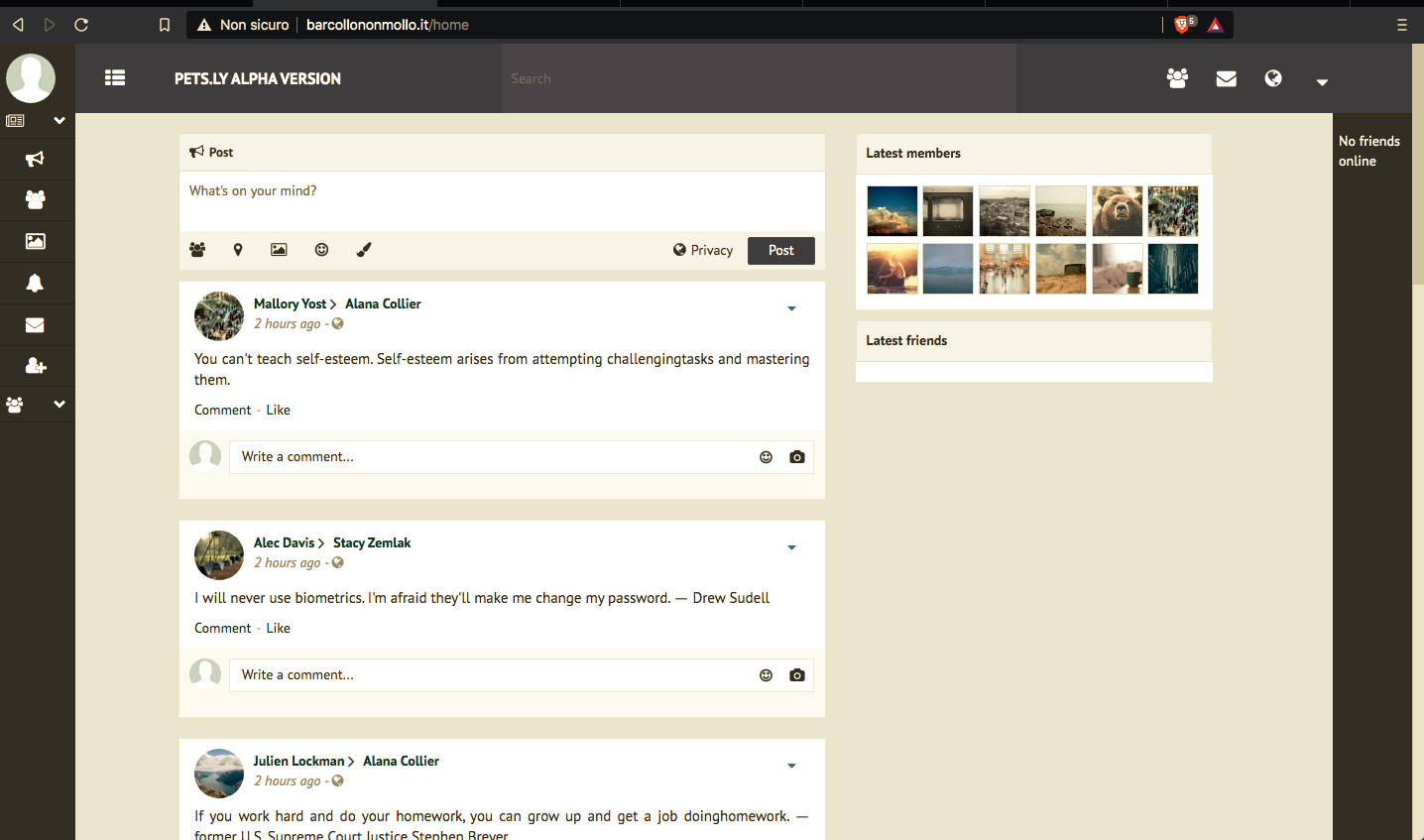Expand options for Mallory Yost's post
The width and height of the screenshot is (1424, 840).
tap(791, 308)
